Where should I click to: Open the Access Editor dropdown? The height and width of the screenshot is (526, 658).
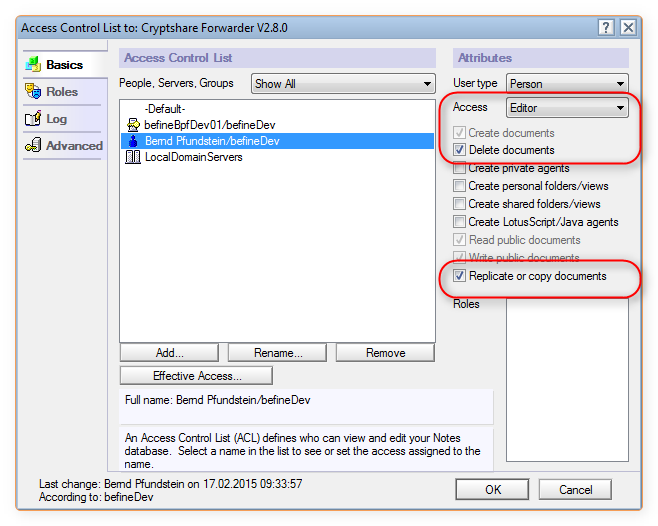pyautogui.click(x=567, y=108)
